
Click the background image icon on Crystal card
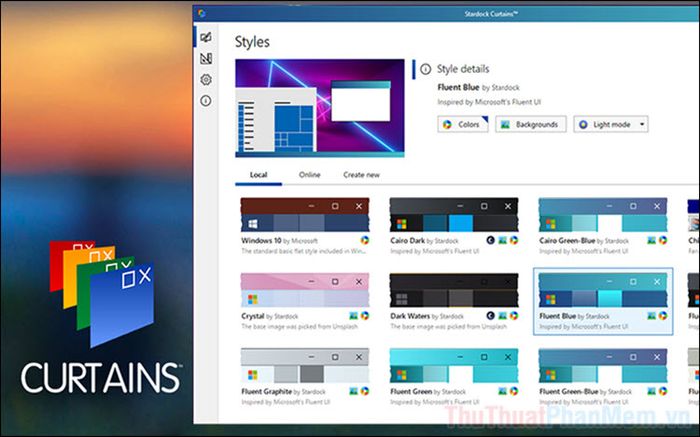tap(353, 316)
